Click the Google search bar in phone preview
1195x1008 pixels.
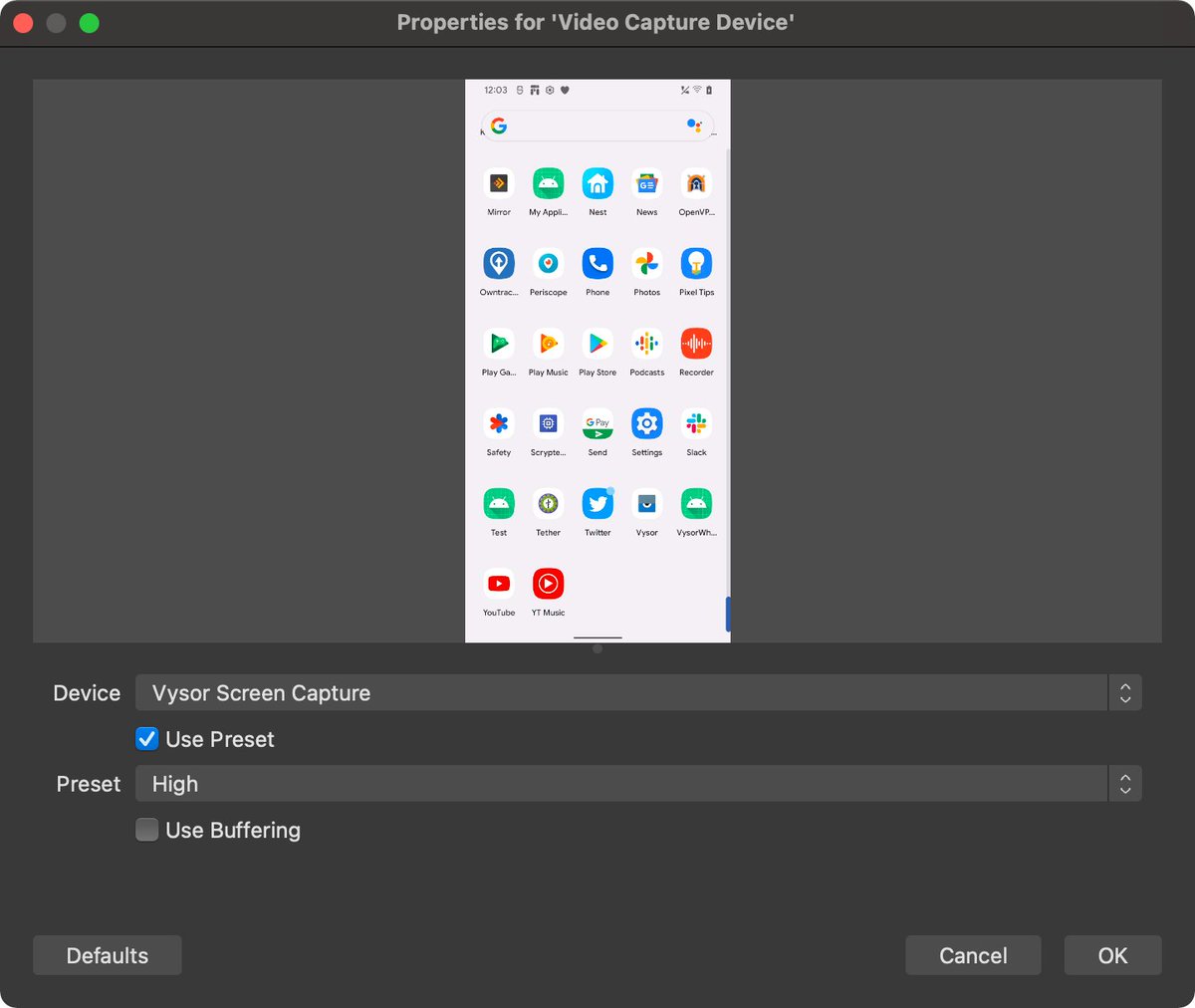click(x=597, y=126)
